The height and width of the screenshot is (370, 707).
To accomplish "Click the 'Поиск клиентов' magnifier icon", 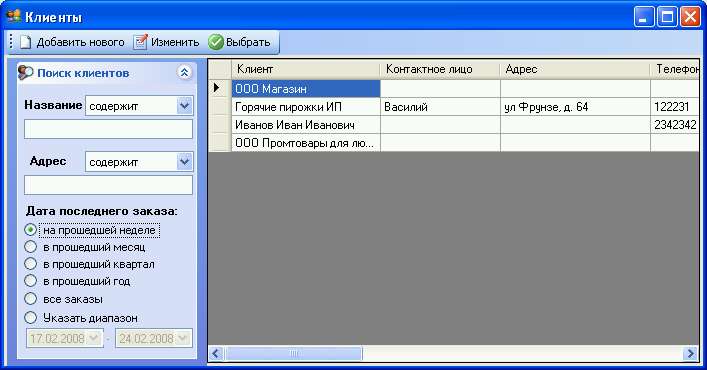I will (26, 72).
